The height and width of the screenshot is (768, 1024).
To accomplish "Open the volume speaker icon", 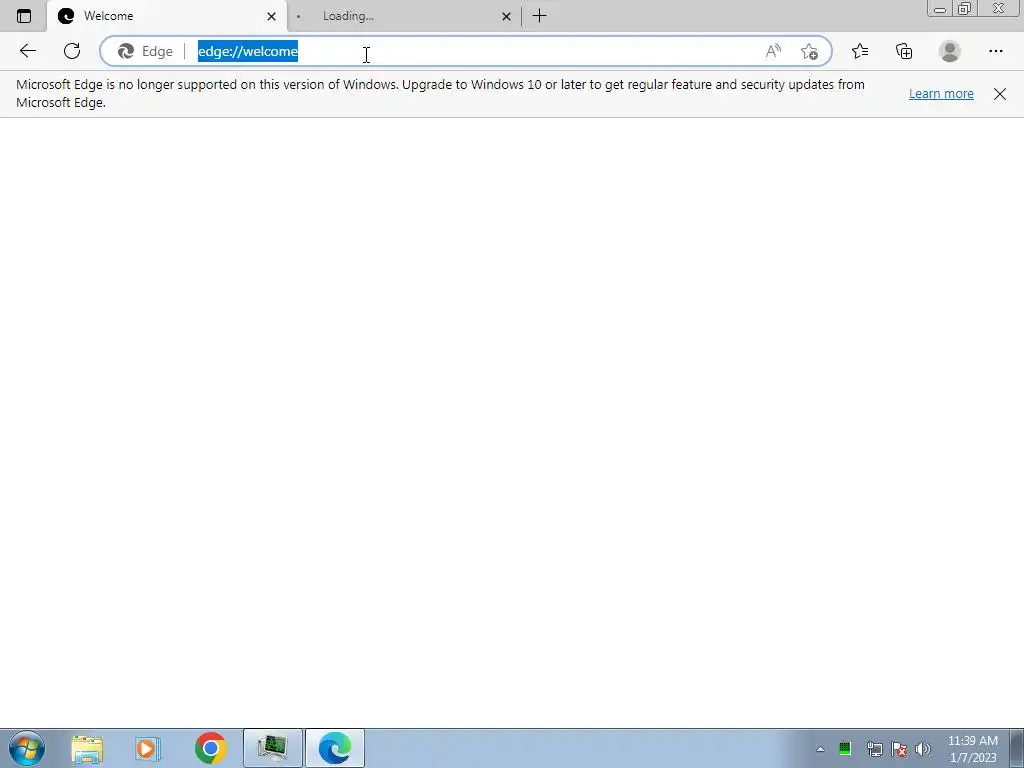I will click(922, 748).
